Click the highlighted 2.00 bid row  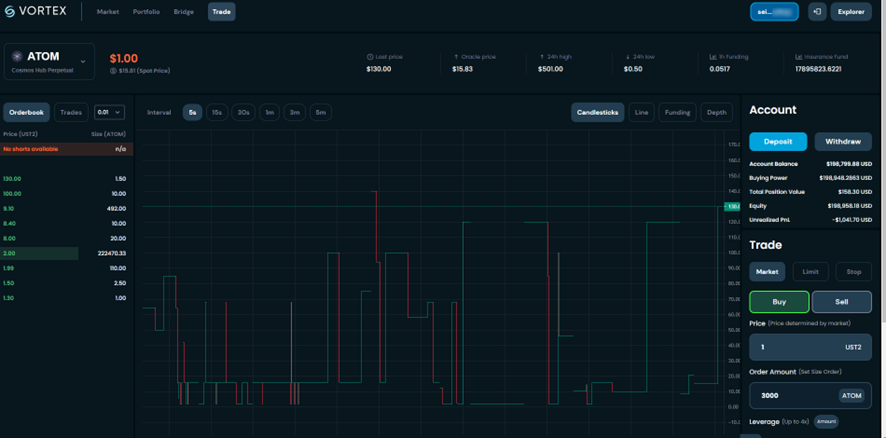pos(67,253)
